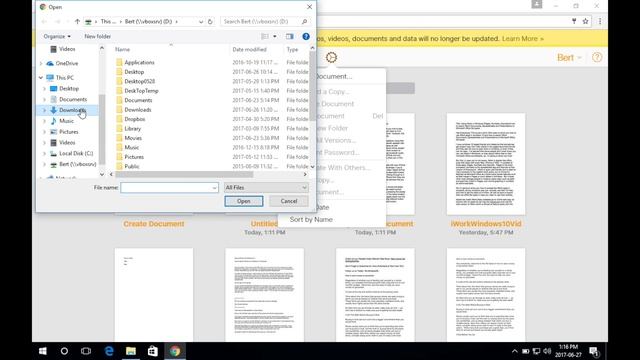
Task: Open Task View on the taskbar
Action: [x=86, y=351]
